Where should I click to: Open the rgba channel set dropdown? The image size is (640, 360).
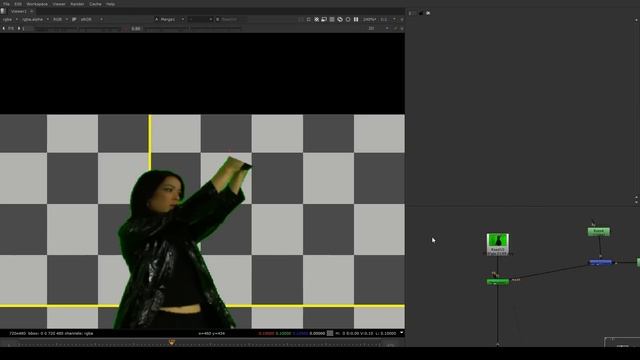click(10, 19)
